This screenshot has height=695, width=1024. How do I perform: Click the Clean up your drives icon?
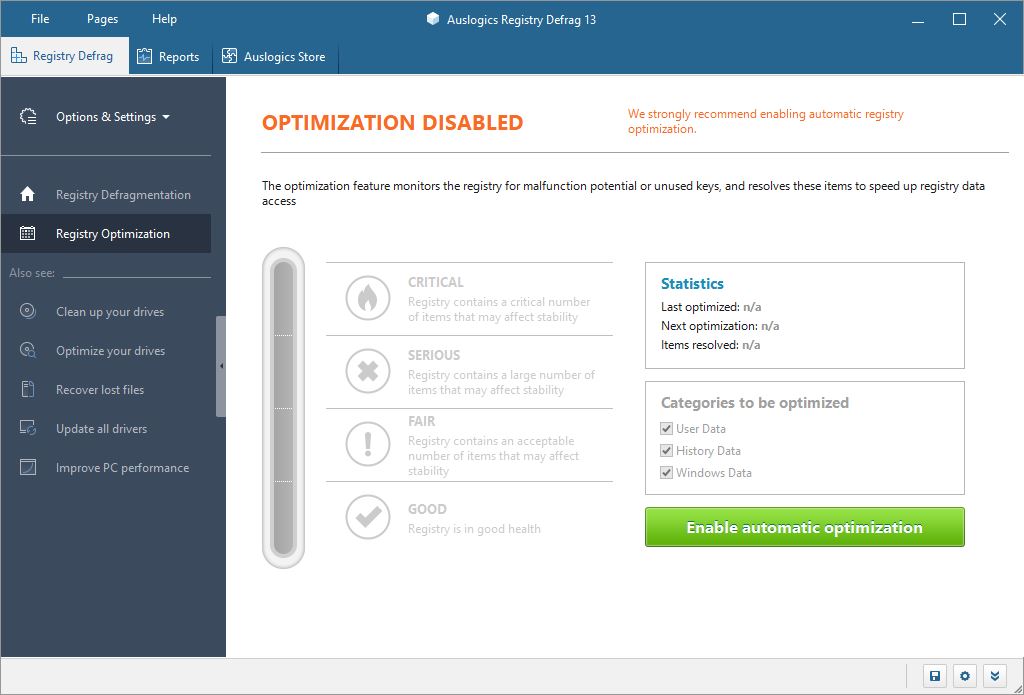point(27,311)
